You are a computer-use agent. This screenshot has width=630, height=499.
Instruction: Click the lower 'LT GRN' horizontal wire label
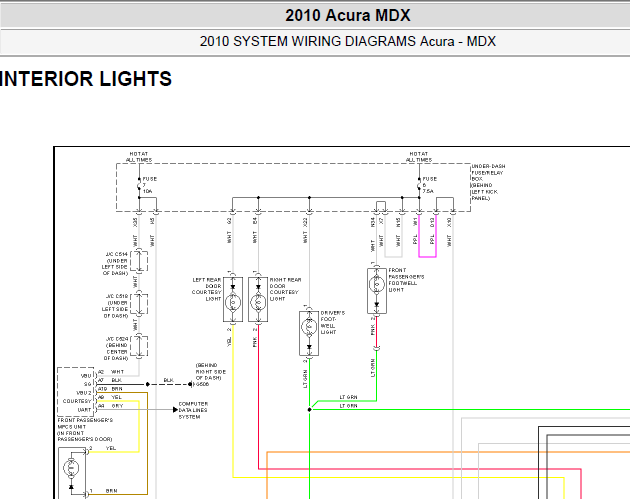[x=348, y=406]
